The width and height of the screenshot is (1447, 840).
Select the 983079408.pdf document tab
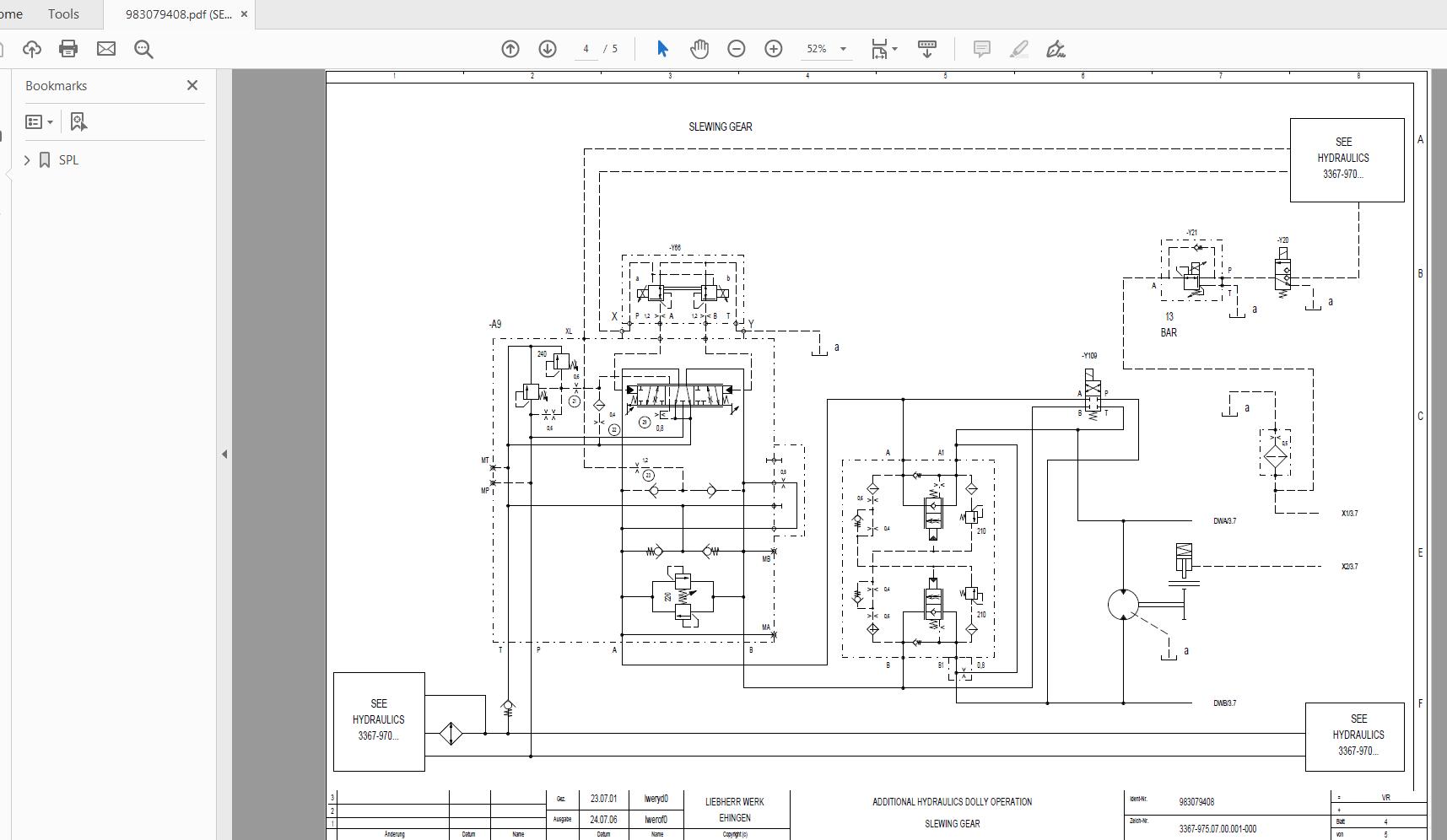[178, 14]
